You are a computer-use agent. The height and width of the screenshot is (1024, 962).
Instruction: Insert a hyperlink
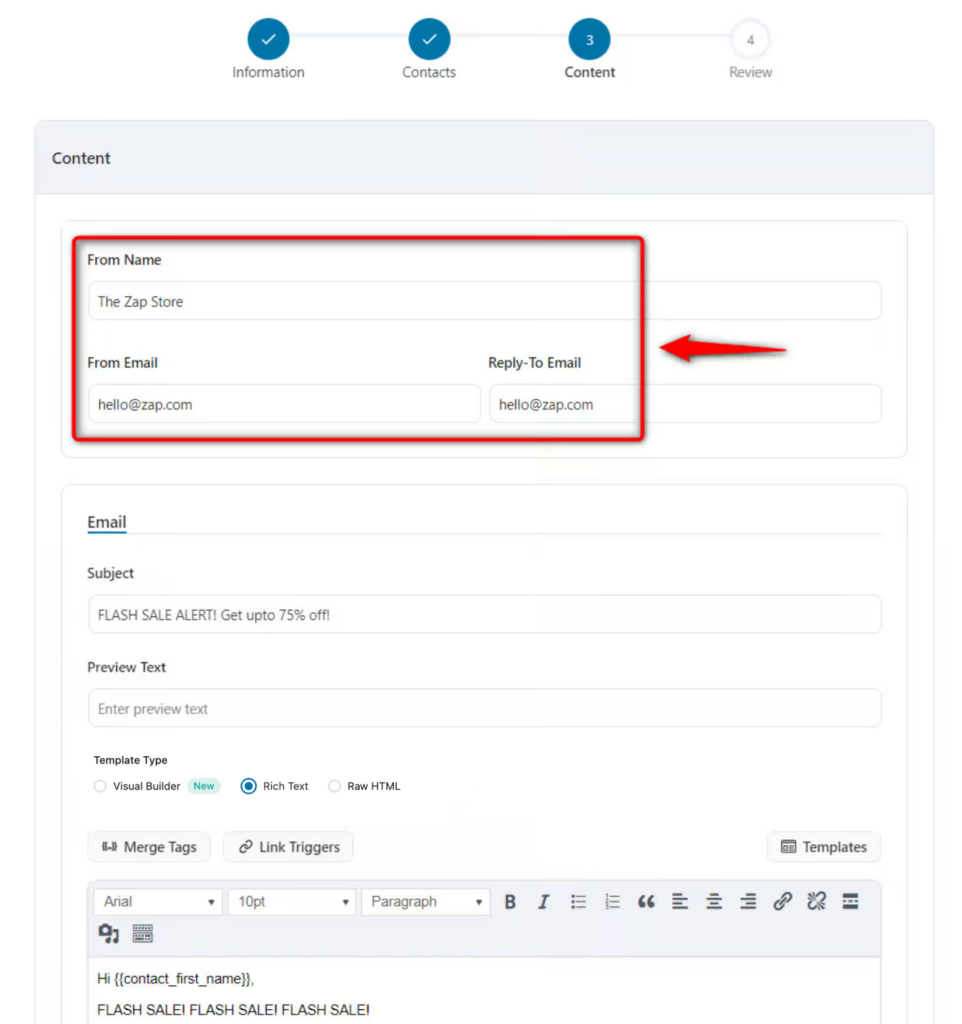tap(782, 902)
